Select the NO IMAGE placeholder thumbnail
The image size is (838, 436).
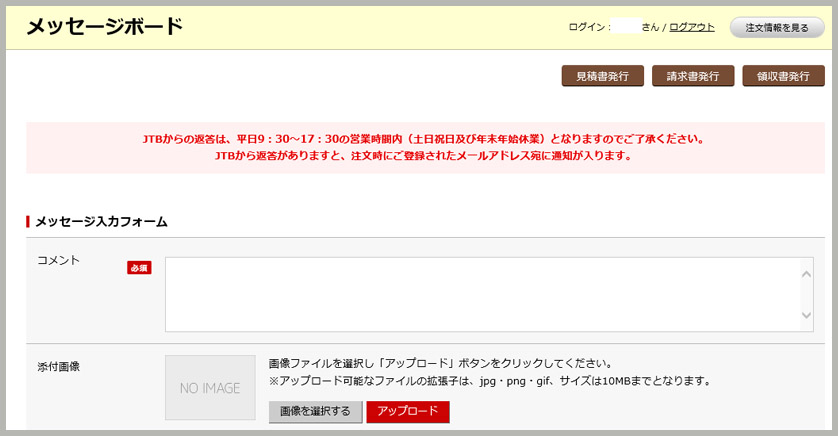pyautogui.click(x=210, y=387)
